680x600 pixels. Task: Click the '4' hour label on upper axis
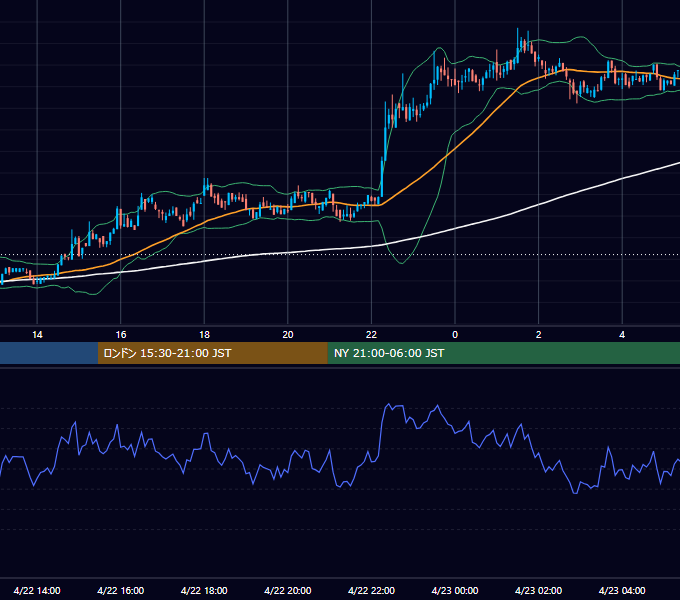[622, 335]
